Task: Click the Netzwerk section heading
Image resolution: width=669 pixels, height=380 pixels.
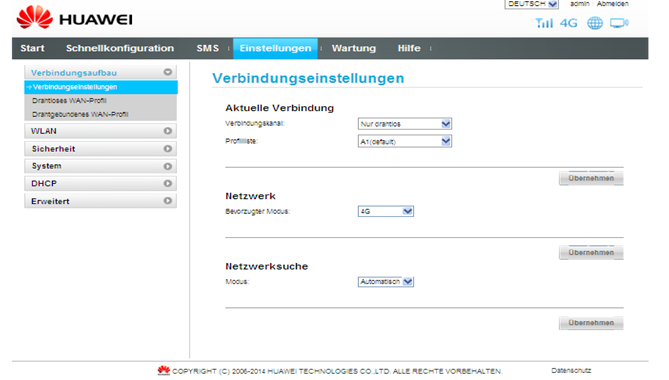Action: pyautogui.click(x=250, y=196)
